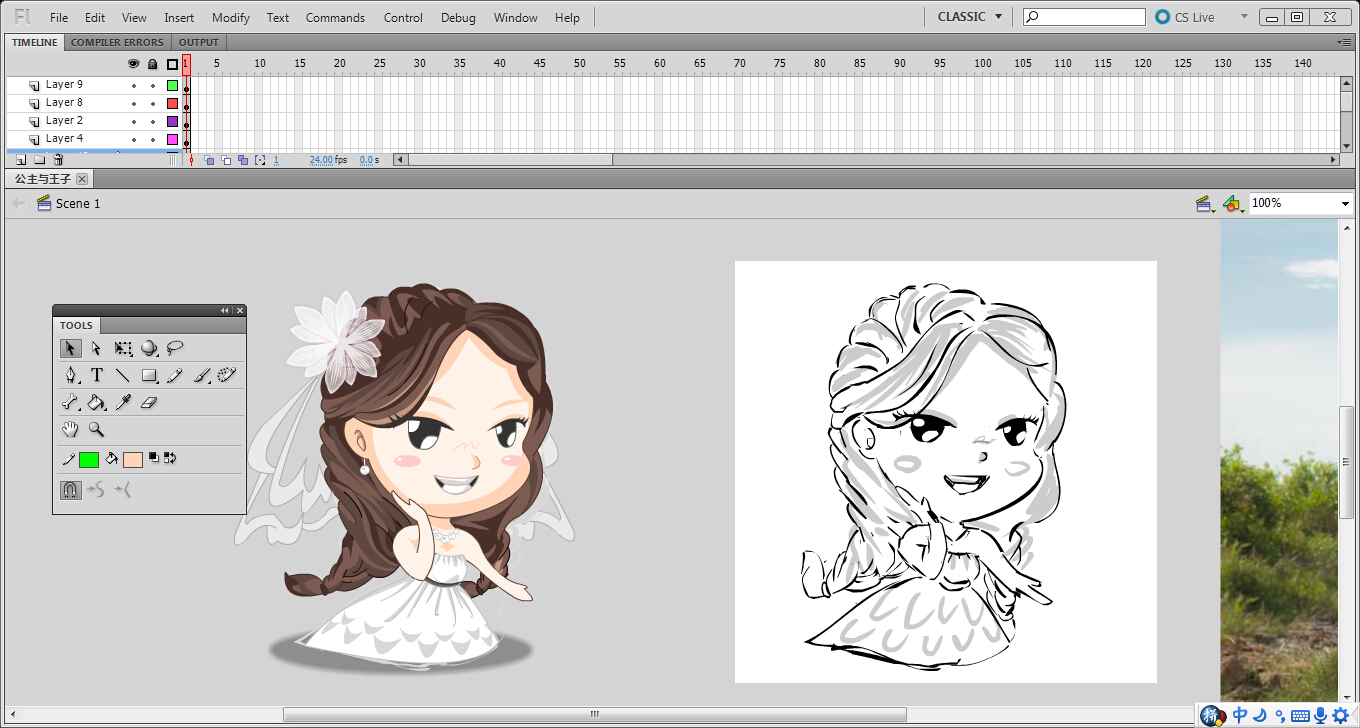Toggle outline mode square for Layer 2
Image resolution: width=1360 pixels, height=728 pixels.
coord(172,121)
